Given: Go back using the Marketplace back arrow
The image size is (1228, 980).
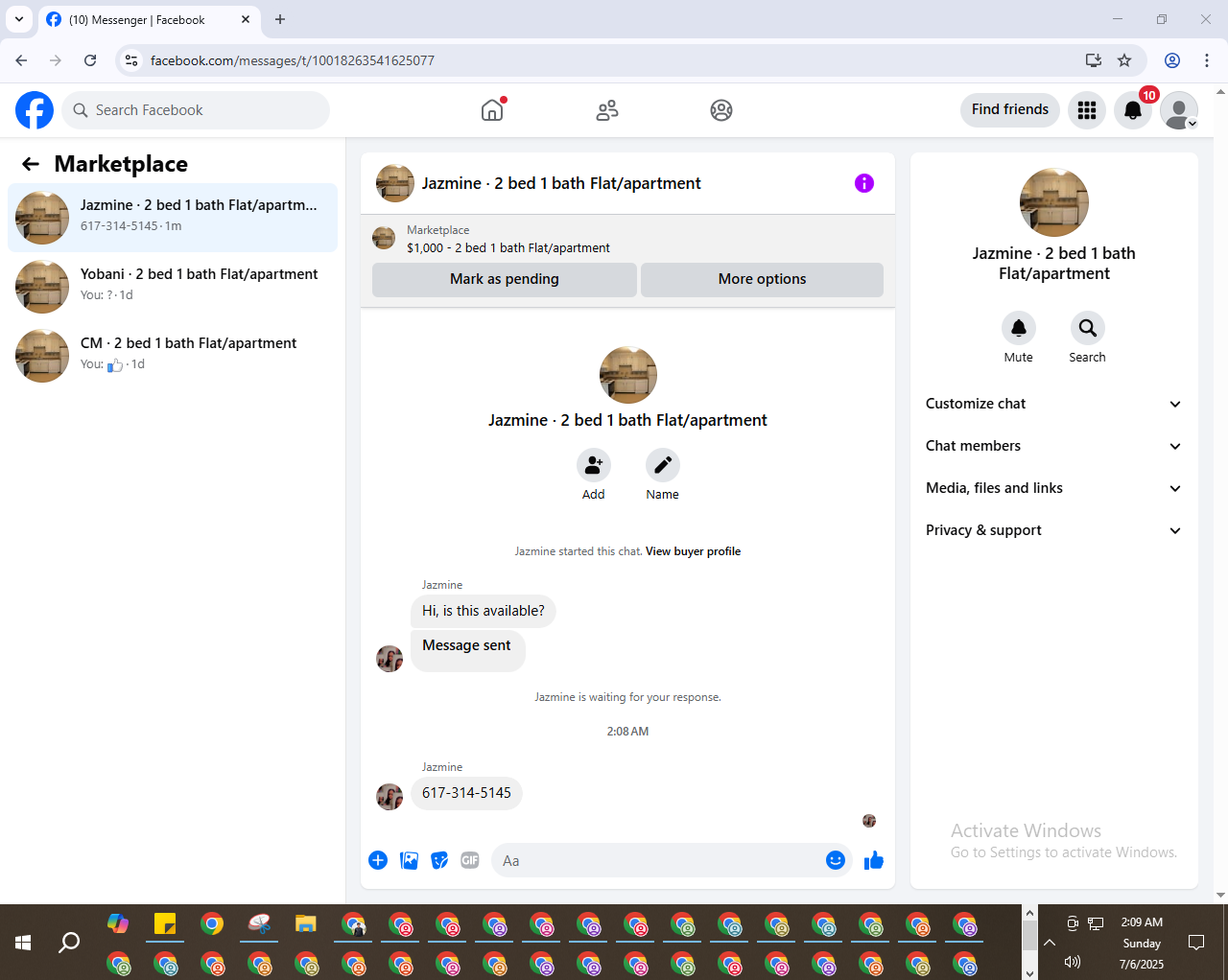Looking at the screenshot, I should click(x=31, y=164).
